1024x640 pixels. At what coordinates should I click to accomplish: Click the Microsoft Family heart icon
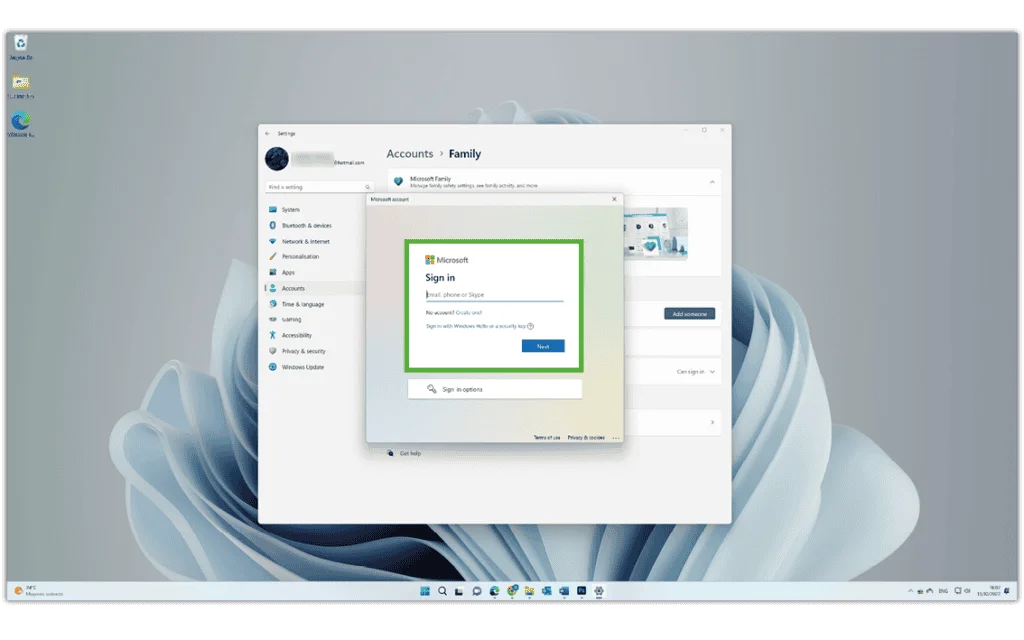398,182
